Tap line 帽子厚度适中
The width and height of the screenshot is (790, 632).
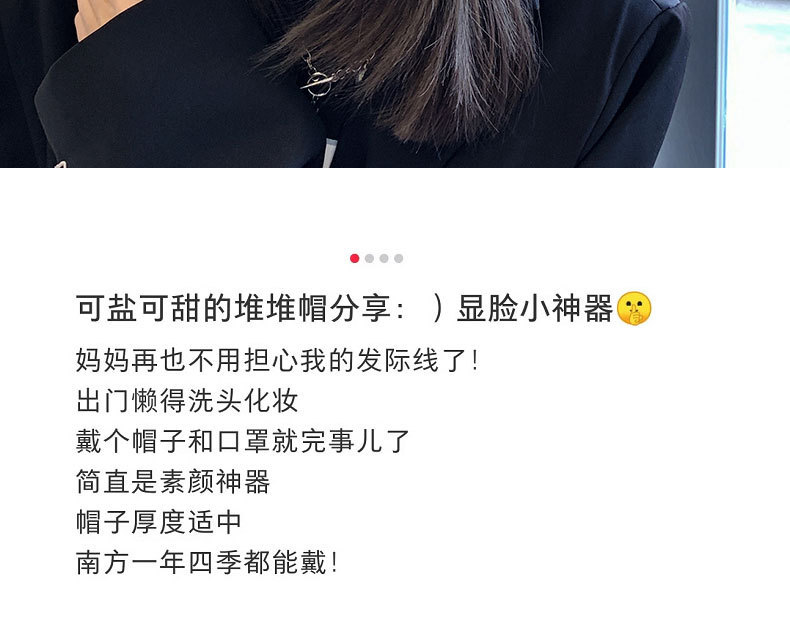coord(159,522)
